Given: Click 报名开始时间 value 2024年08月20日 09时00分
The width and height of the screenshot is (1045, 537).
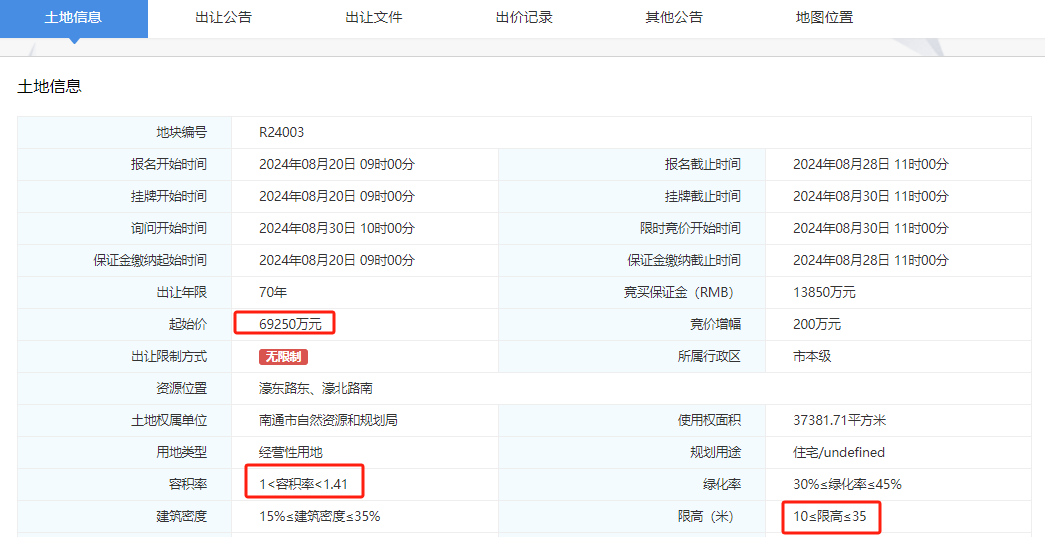Looking at the screenshot, I should pos(337,165).
